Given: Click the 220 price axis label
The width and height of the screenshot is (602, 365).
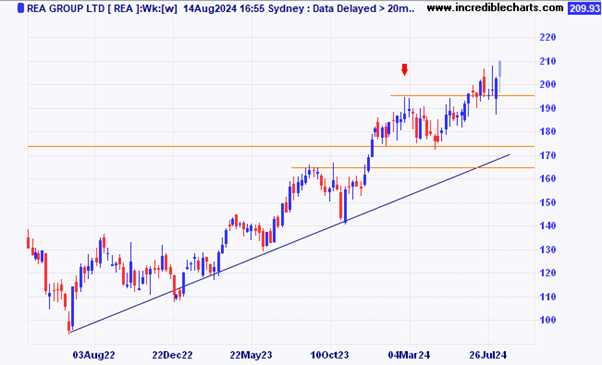Looking at the screenshot, I should point(547,37).
